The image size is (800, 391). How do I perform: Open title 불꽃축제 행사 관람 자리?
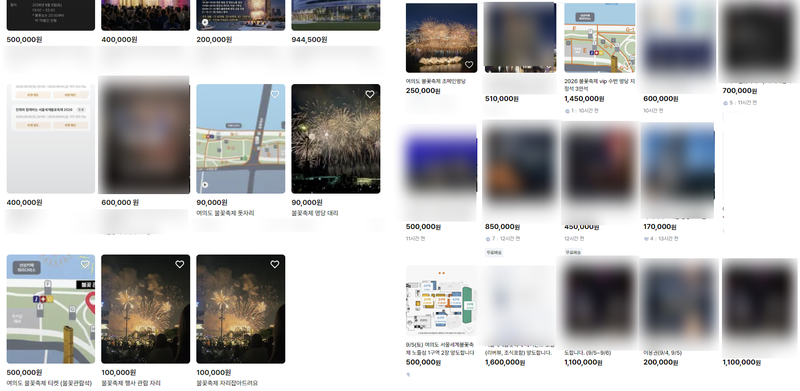(131, 383)
